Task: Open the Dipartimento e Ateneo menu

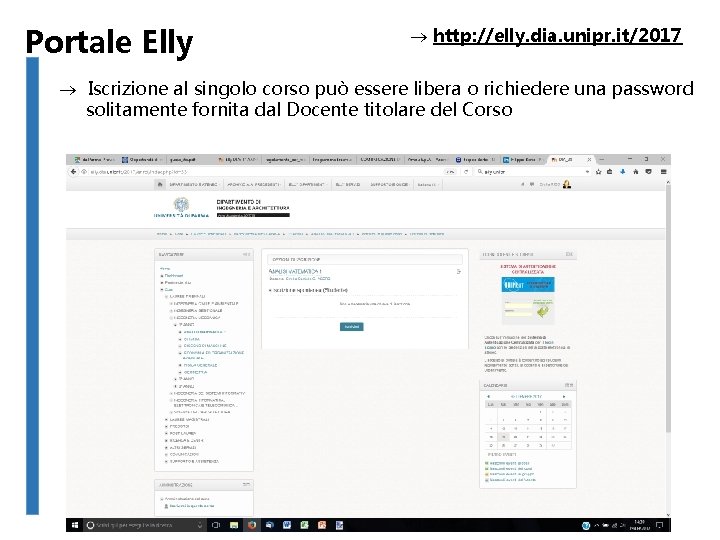Action: point(194,185)
